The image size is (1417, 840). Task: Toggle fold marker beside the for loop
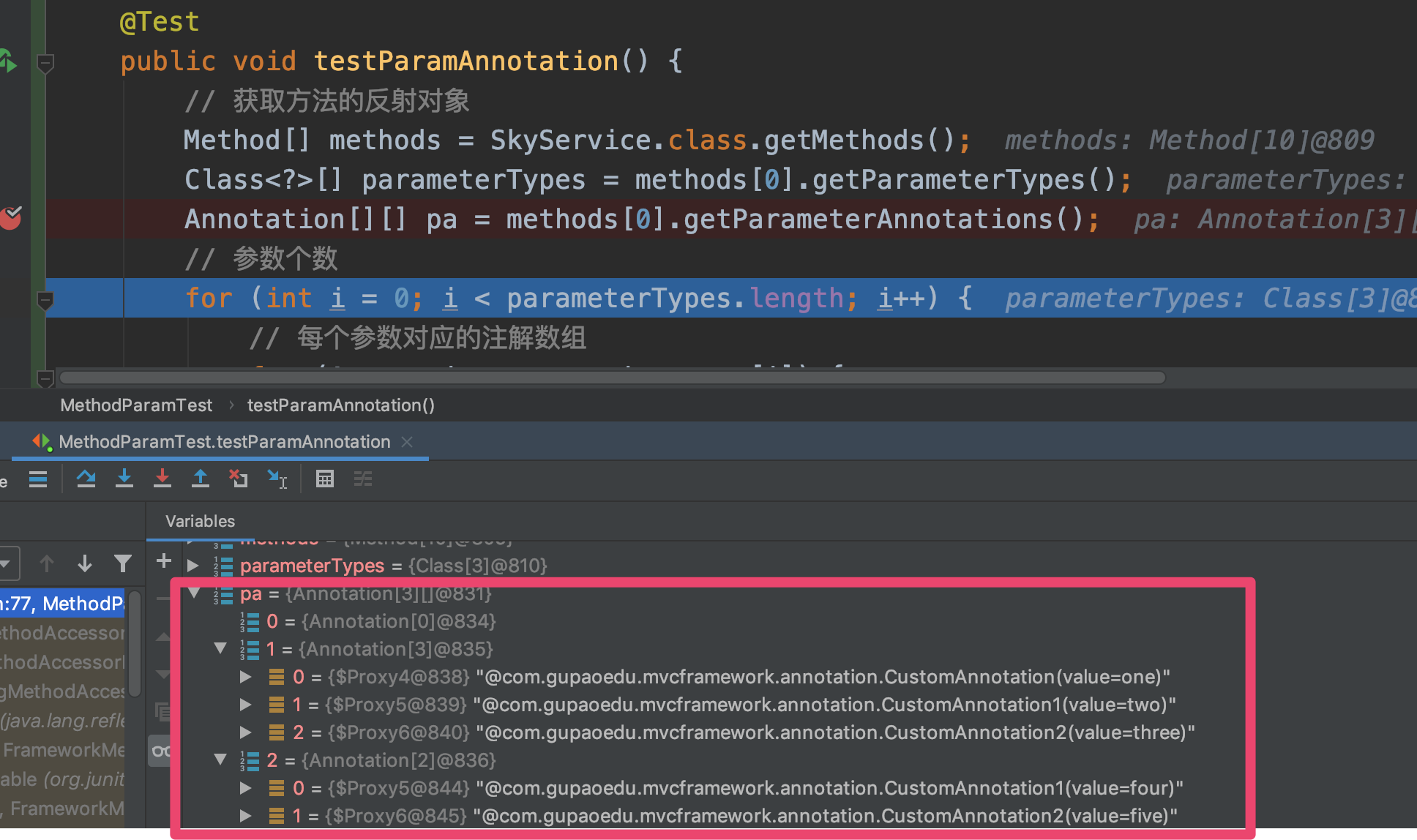(45, 300)
